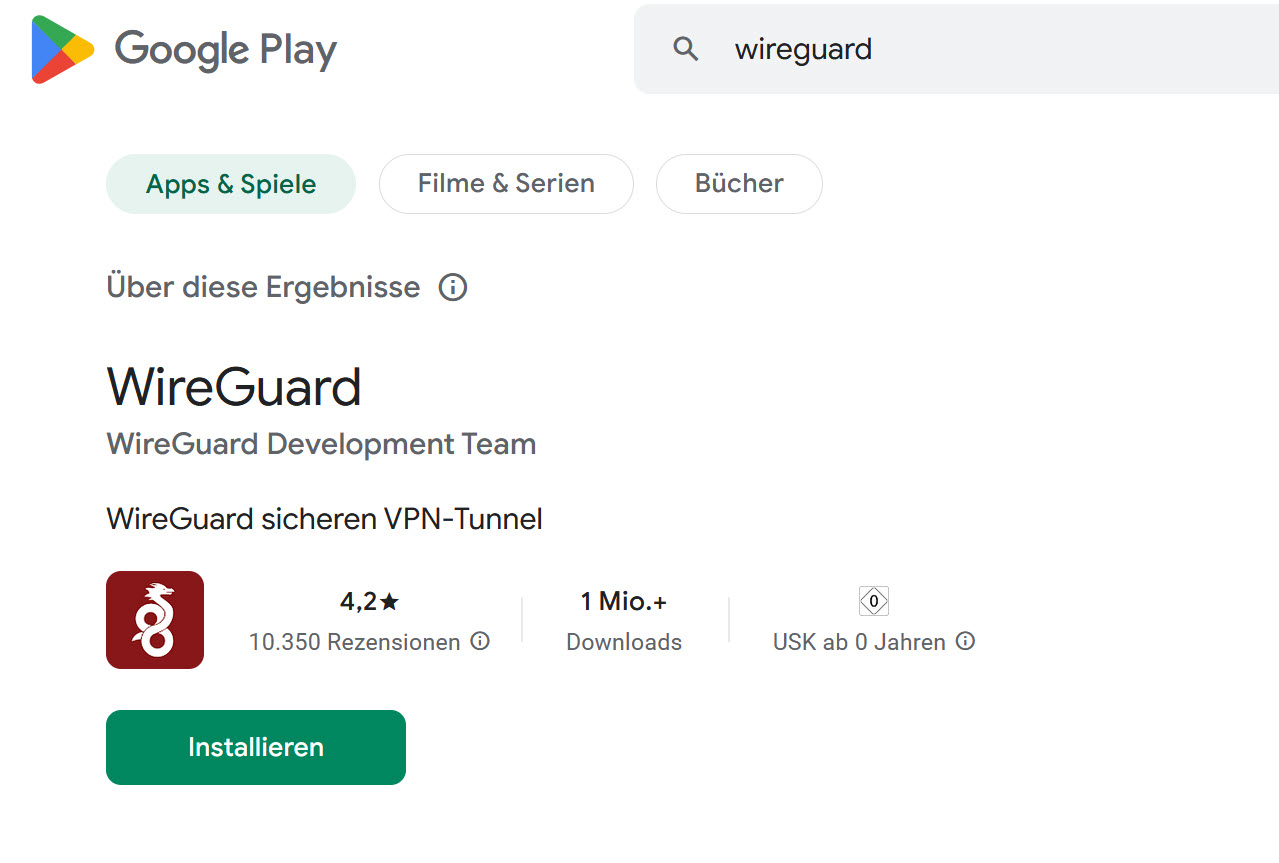Switch to the Bücher tab

[x=739, y=184]
